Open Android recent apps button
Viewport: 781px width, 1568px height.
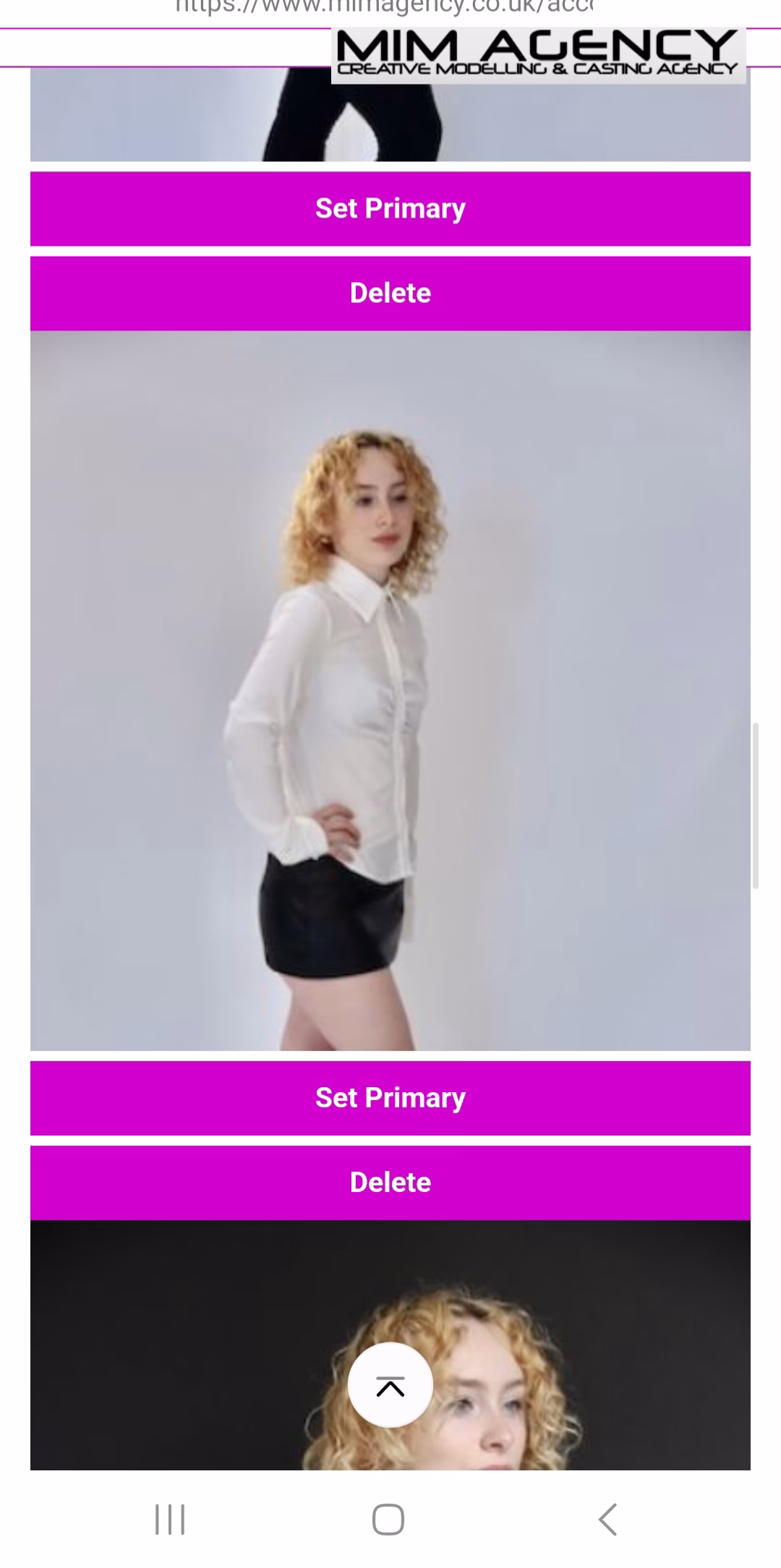tap(170, 1520)
